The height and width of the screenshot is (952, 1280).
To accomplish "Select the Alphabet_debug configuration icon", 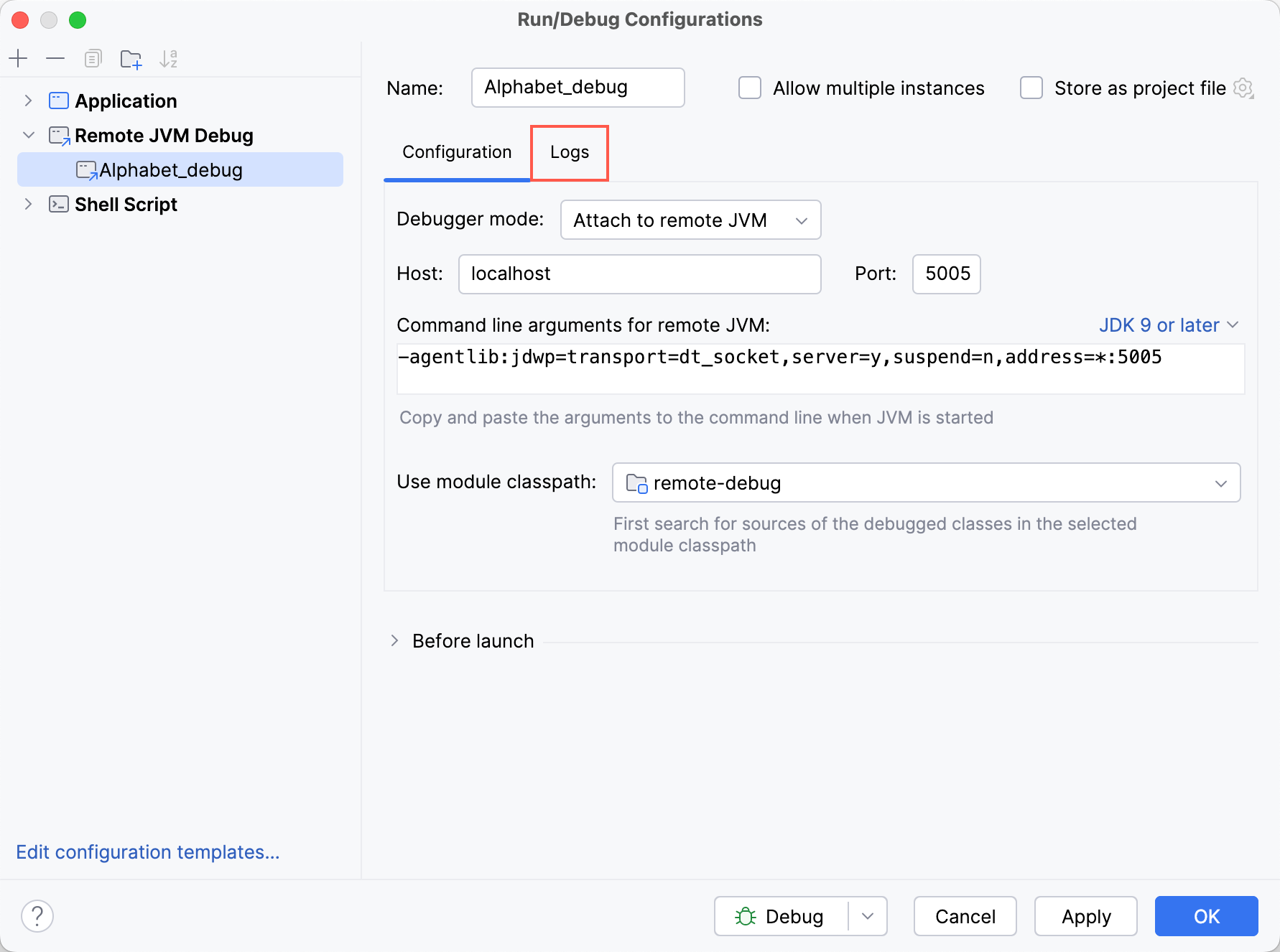I will (x=86, y=169).
